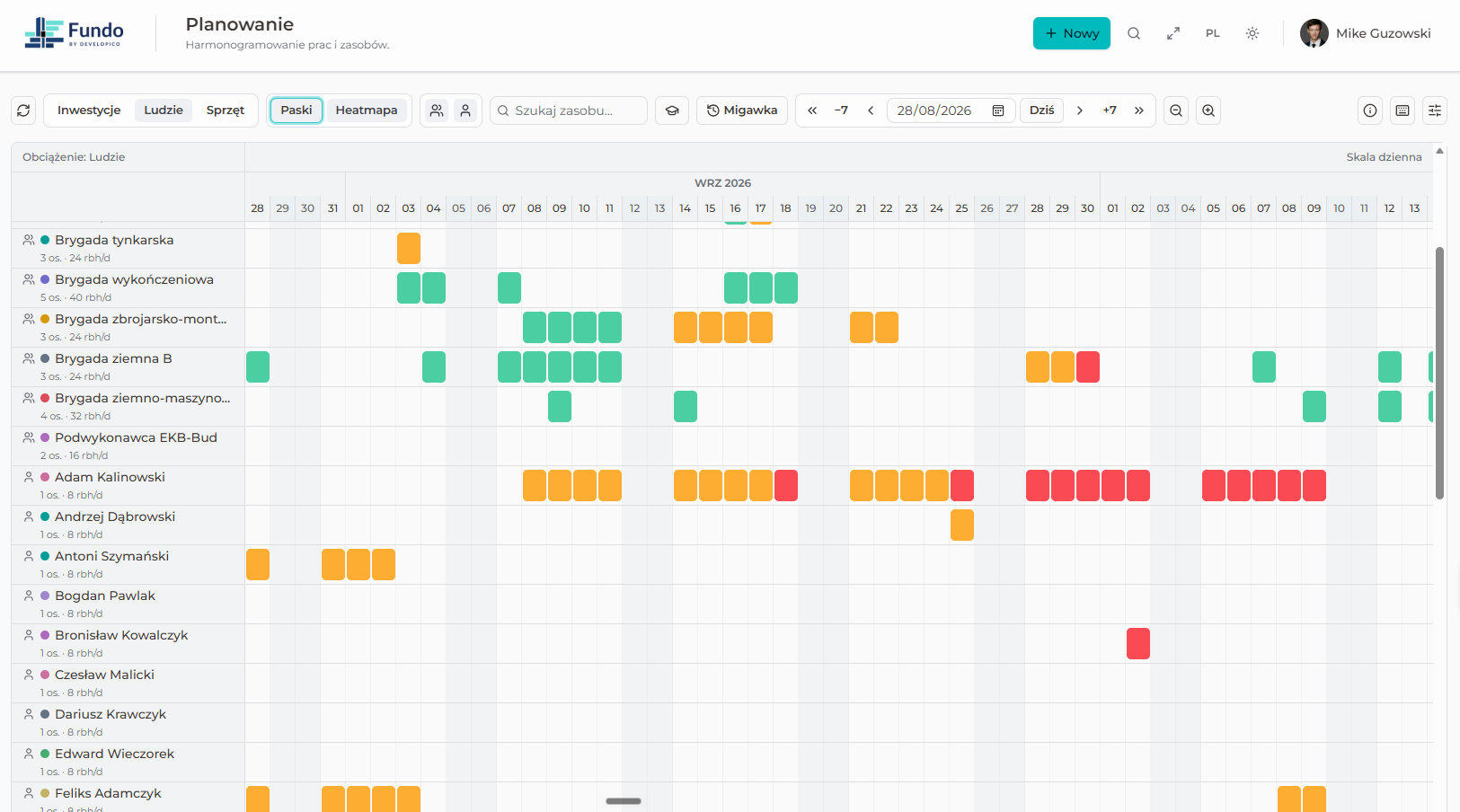Select the Ludzie tab
This screenshot has height=812, width=1460.
(x=164, y=110)
